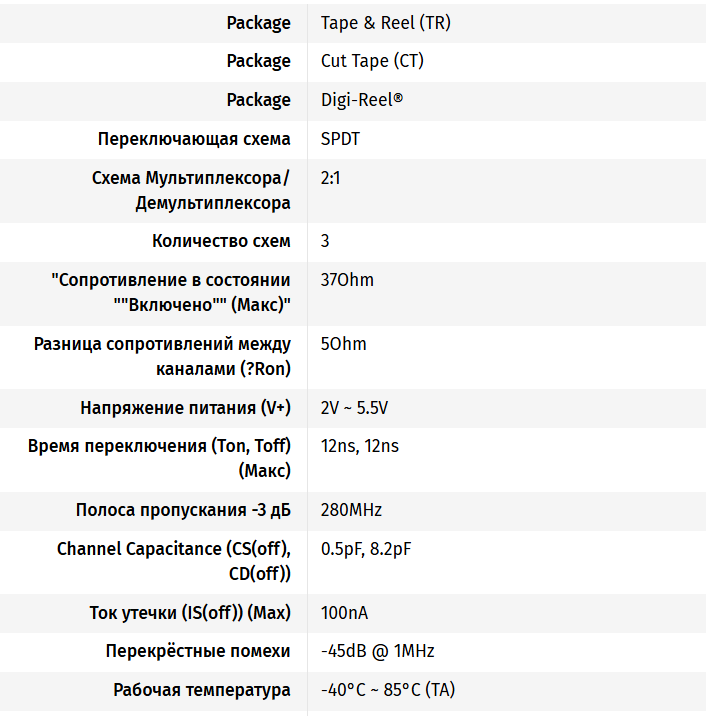
Task: Click the SPDT switching circuit value
Action: pyautogui.click(x=340, y=139)
